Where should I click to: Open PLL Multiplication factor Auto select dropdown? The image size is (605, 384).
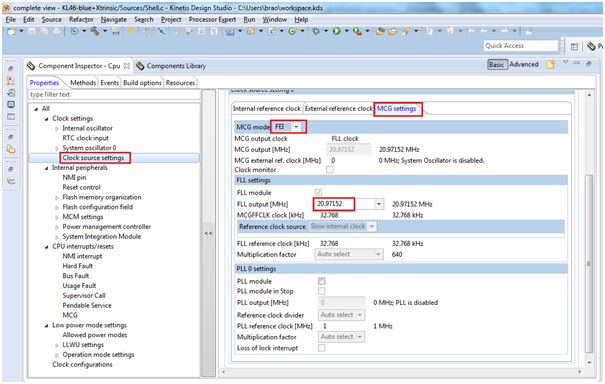tap(341, 337)
